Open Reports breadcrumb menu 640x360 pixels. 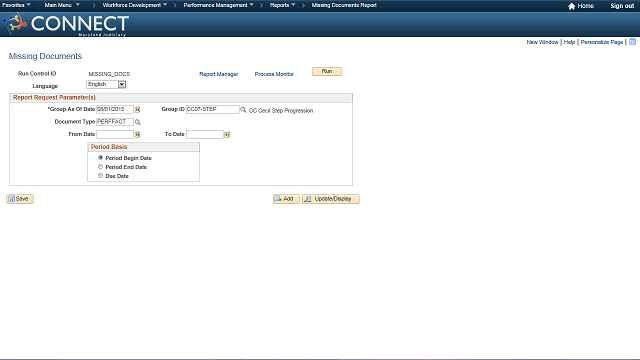click(x=282, y=5)
